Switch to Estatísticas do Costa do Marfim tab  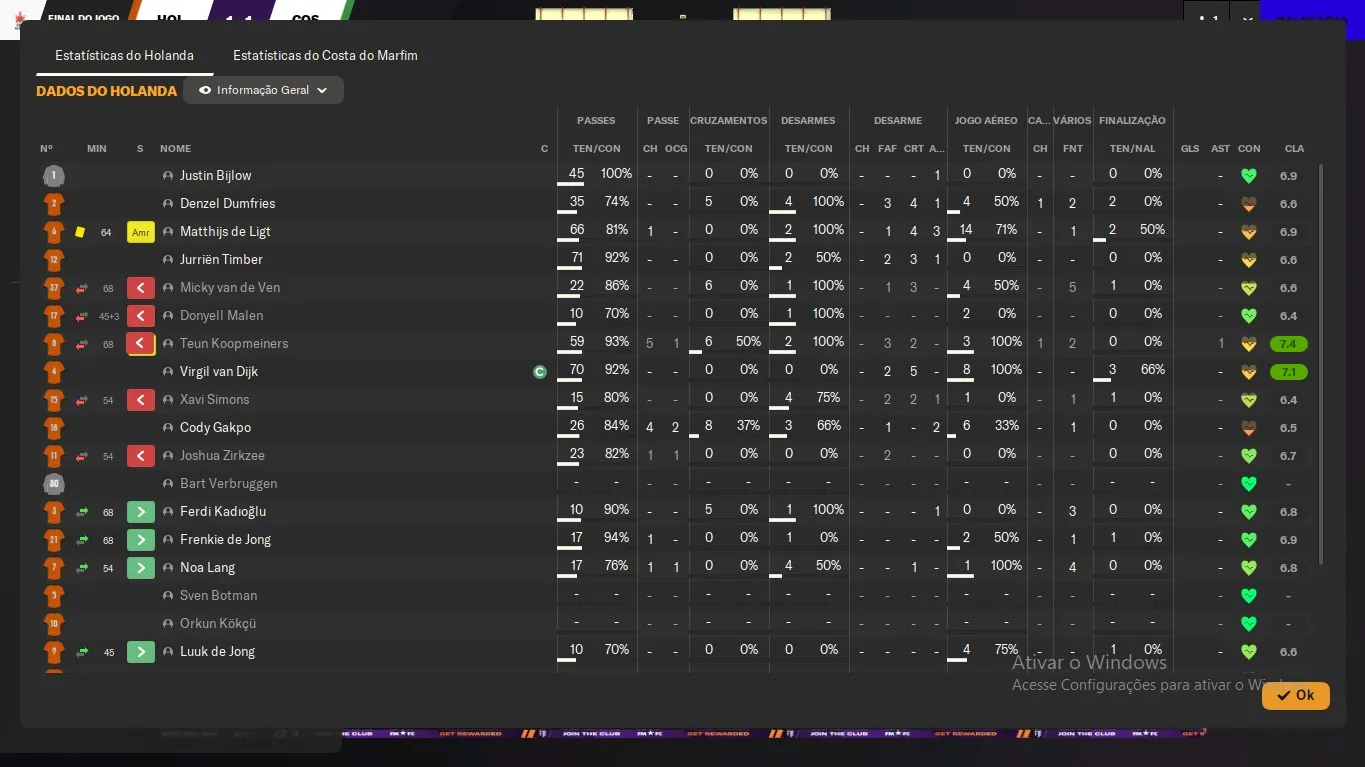(x=325, y=56)
